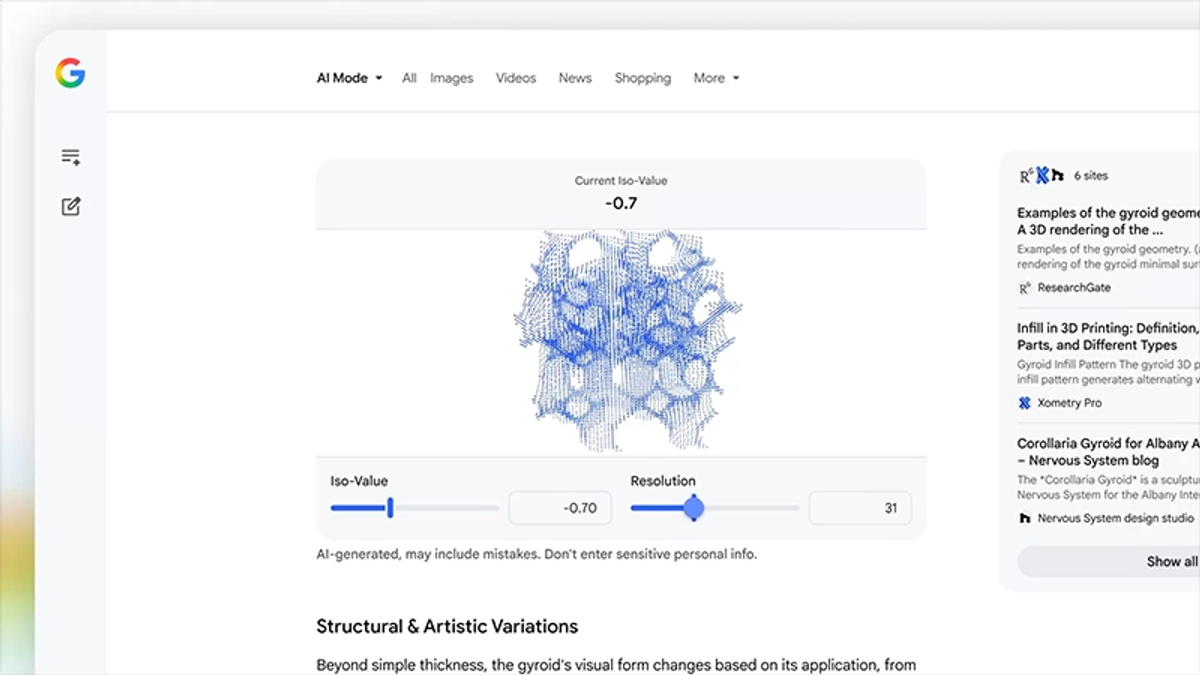
Task: Select the All results tab
Action: (409, 78)
